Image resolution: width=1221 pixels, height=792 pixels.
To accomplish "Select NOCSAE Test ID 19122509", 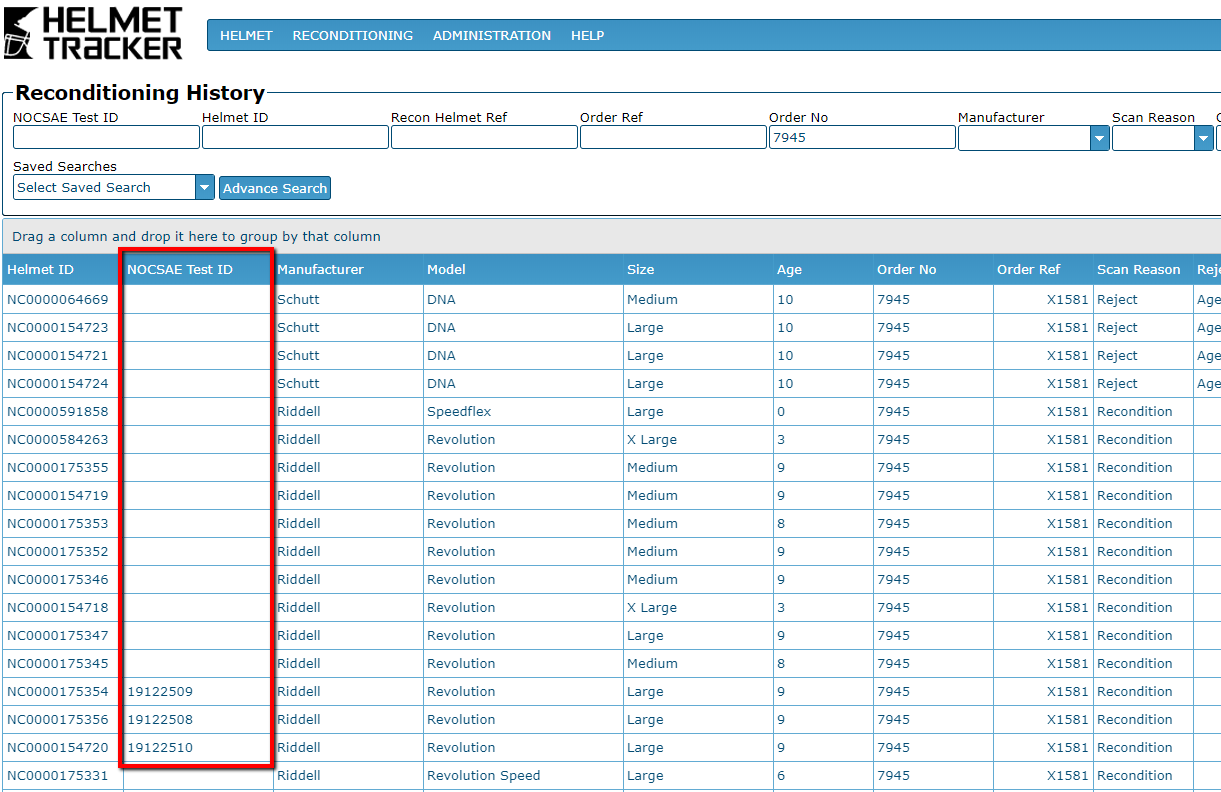I will (x=160, y=691).
